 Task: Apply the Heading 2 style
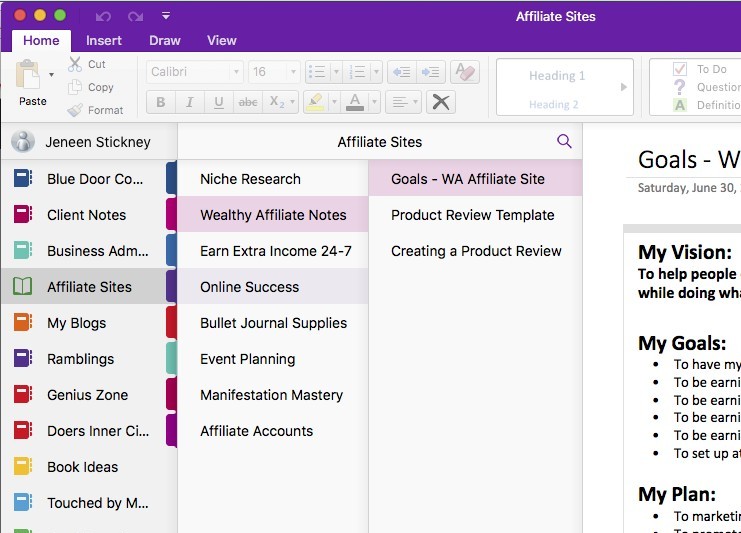click(x=553, y=104)
